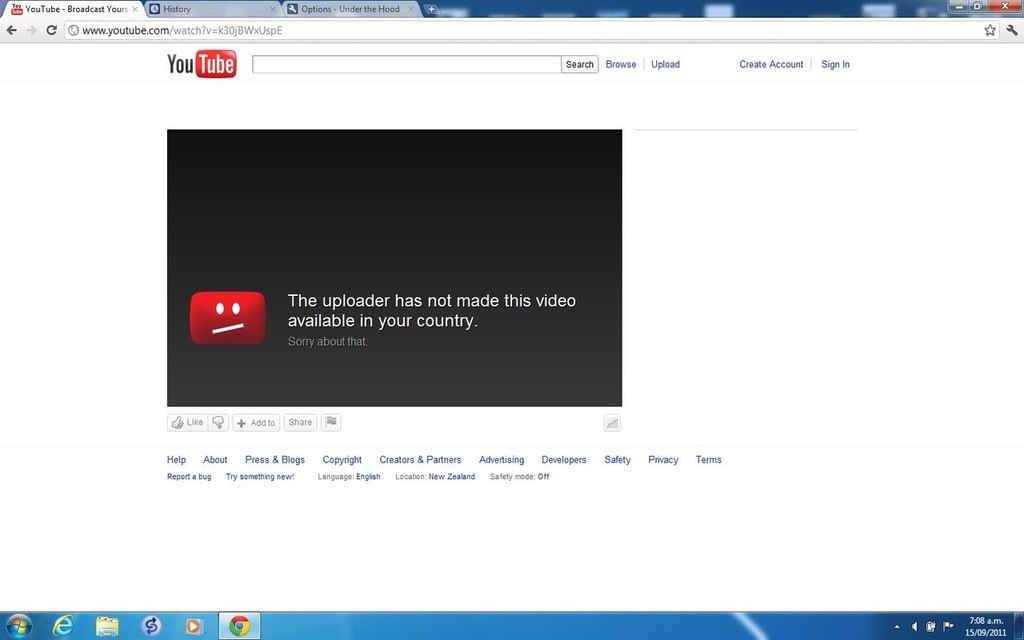Open the Copyright footer link

342,460
